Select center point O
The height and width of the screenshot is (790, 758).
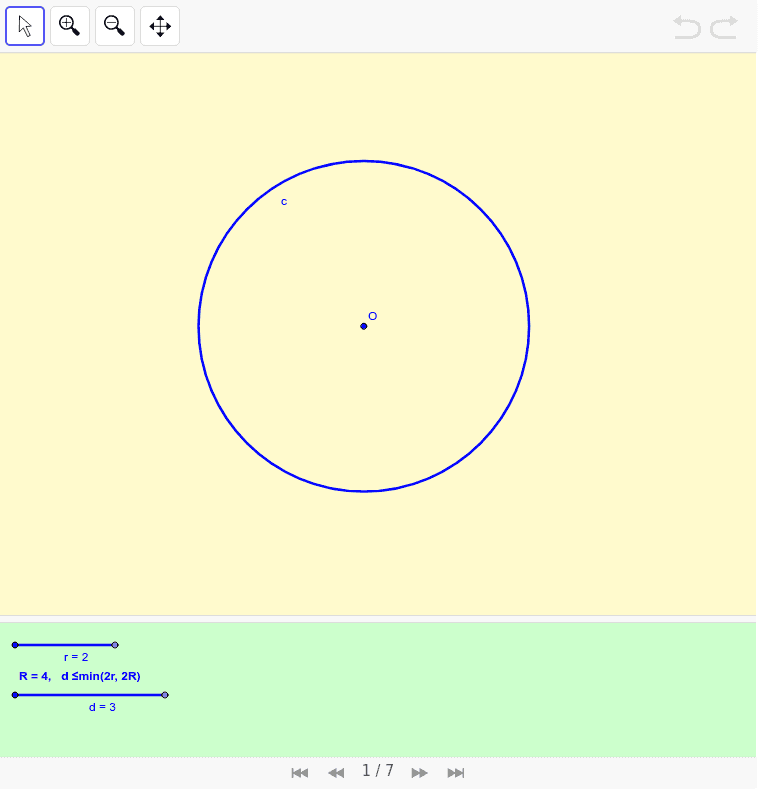363,326
